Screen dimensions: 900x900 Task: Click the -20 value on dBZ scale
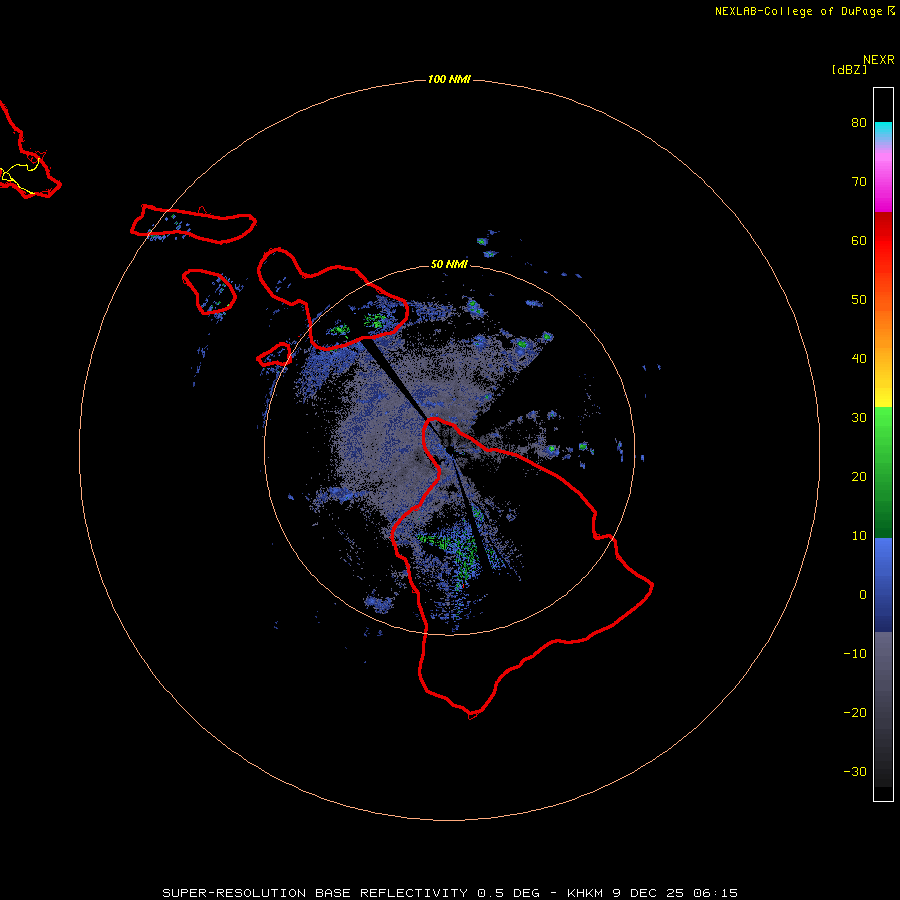click(855, 712)
